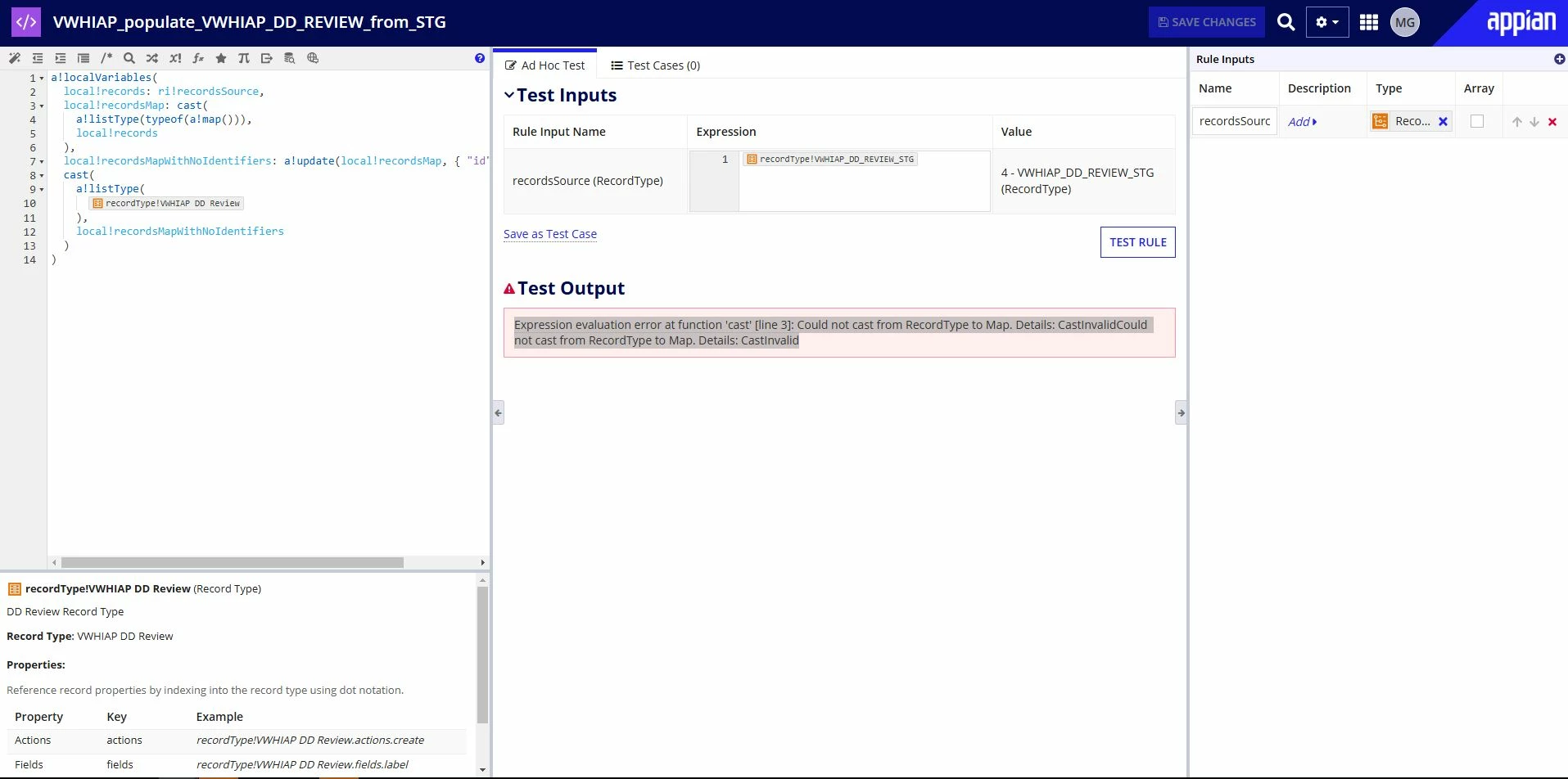Click the fx save-as-rule icon

pyautogui.click(x=198, y=58)
